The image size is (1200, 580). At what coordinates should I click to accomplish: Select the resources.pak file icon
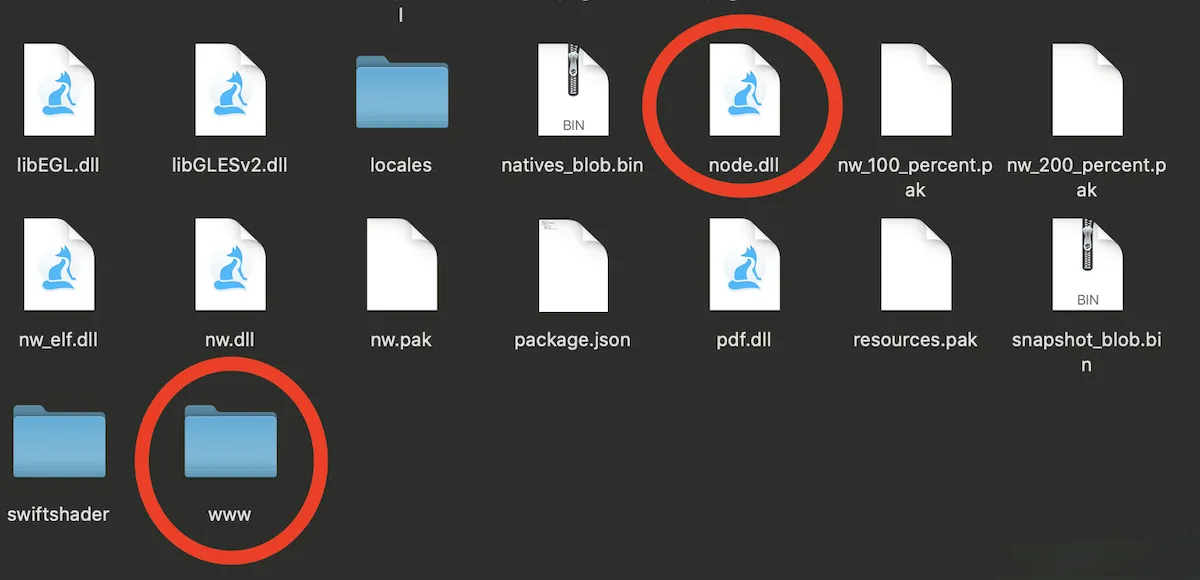[x=915, y=266]
